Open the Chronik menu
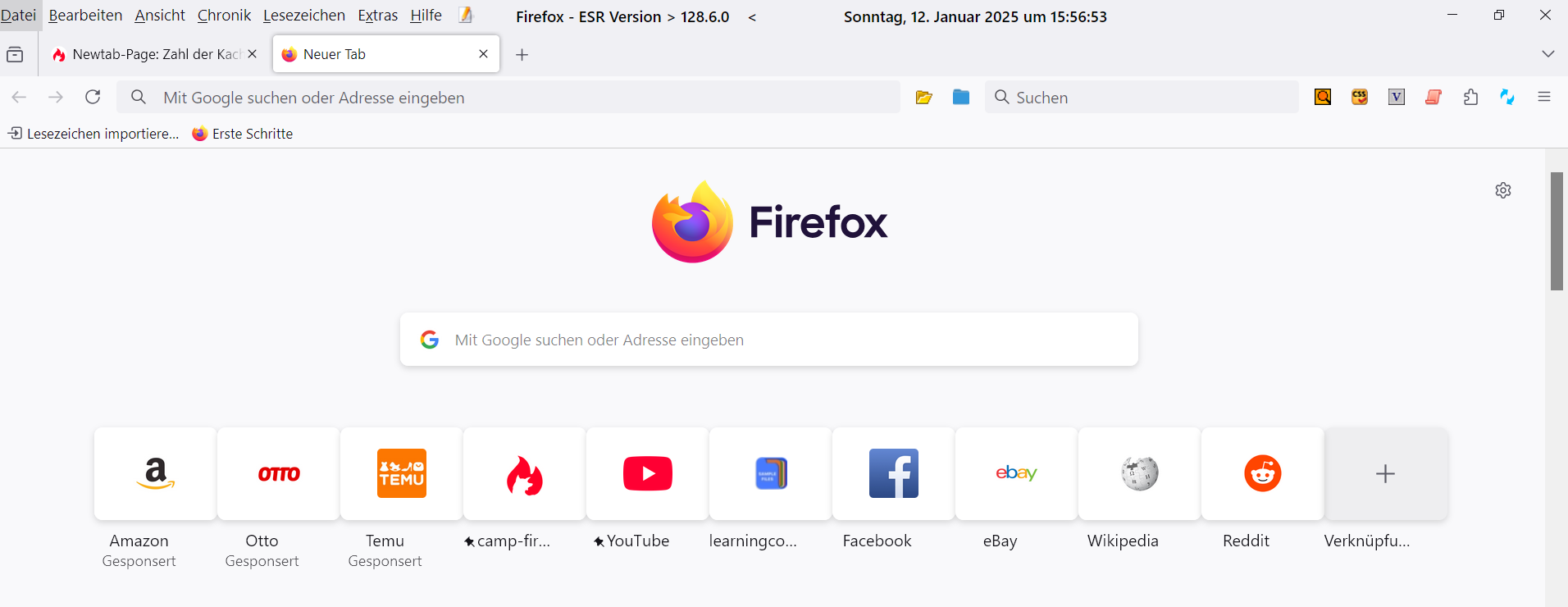Screen dimensions: 1568x607 point(224,16)
